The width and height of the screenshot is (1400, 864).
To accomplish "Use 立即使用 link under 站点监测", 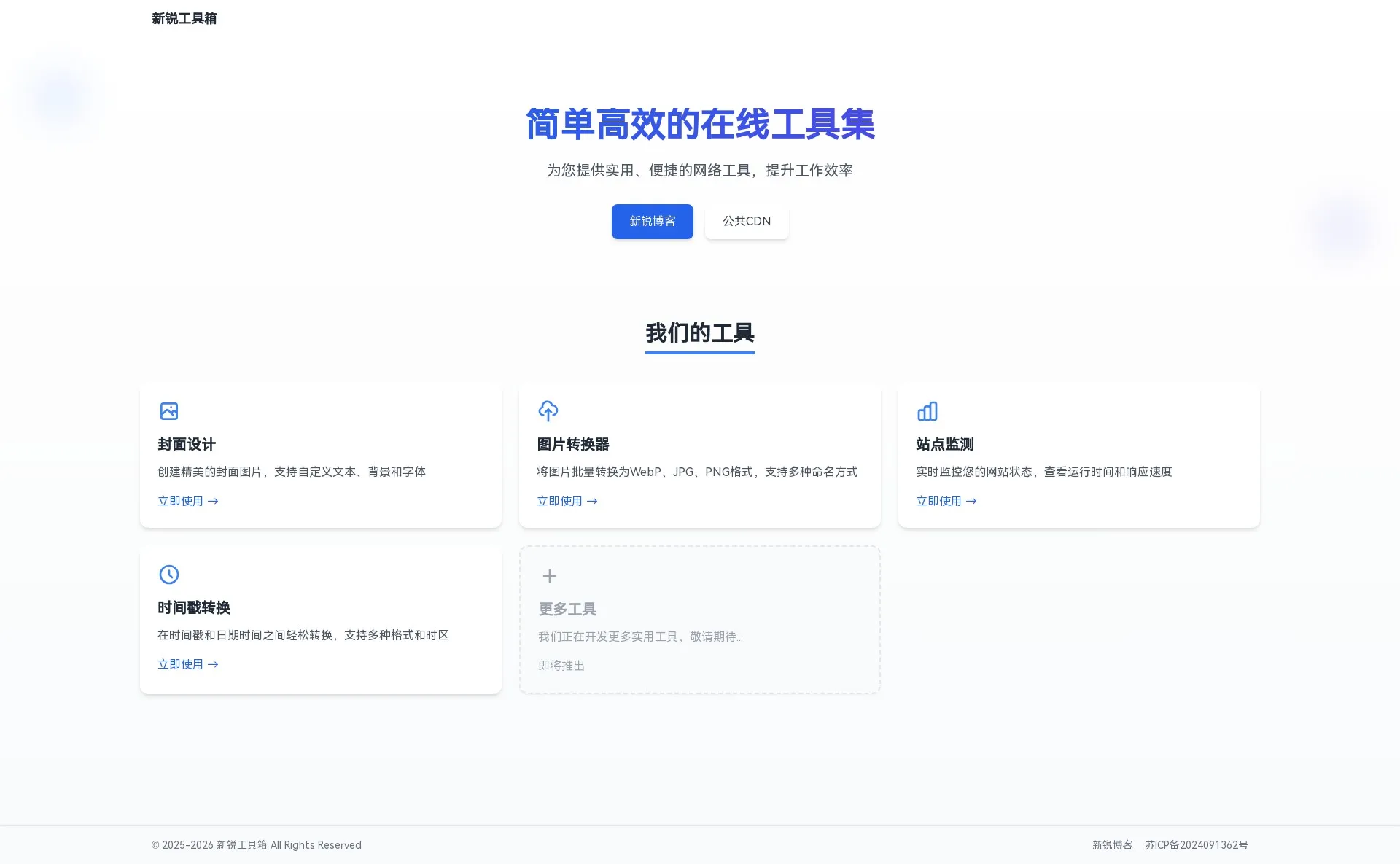I will click(946, 501).
